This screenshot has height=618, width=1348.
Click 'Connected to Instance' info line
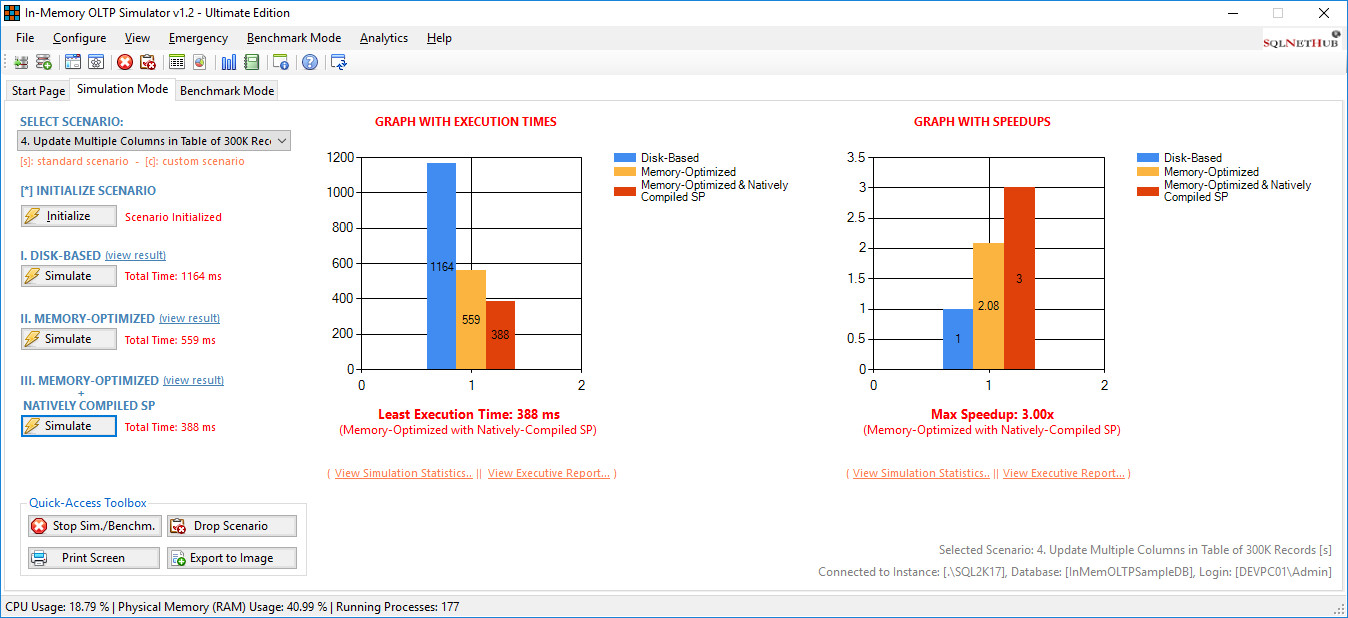click(1075, 572)
